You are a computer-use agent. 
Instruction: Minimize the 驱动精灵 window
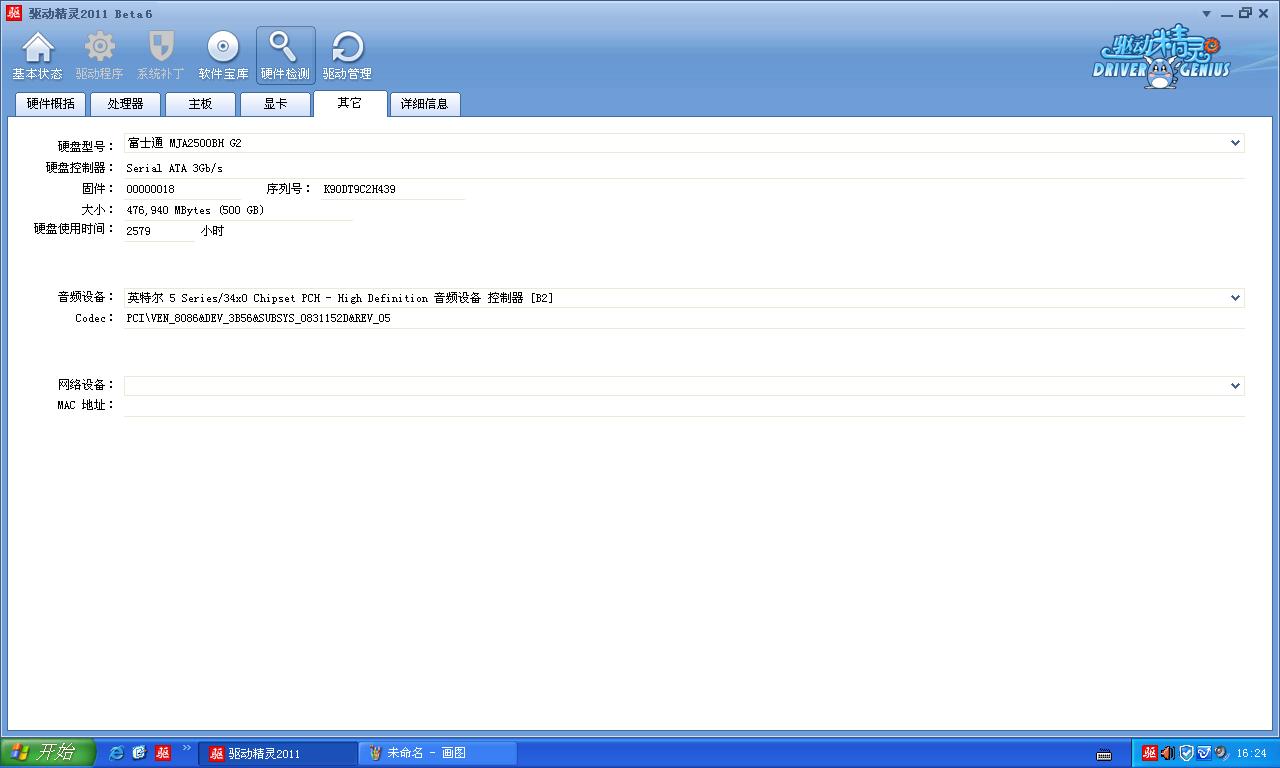point(1226,14)
